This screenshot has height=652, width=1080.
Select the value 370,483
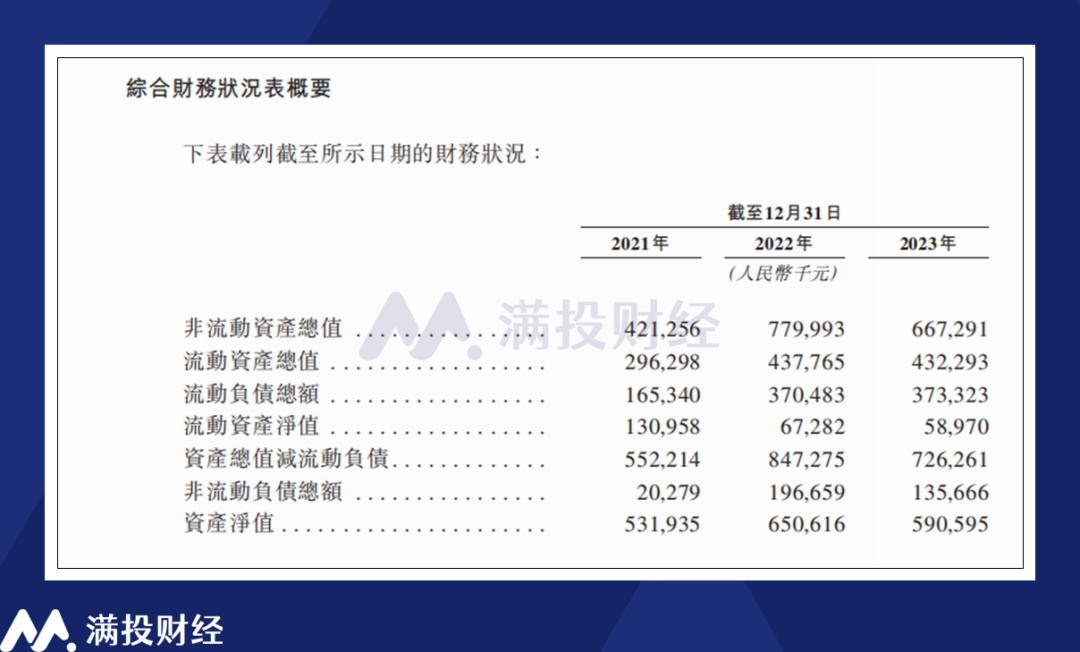click(806, 395)
